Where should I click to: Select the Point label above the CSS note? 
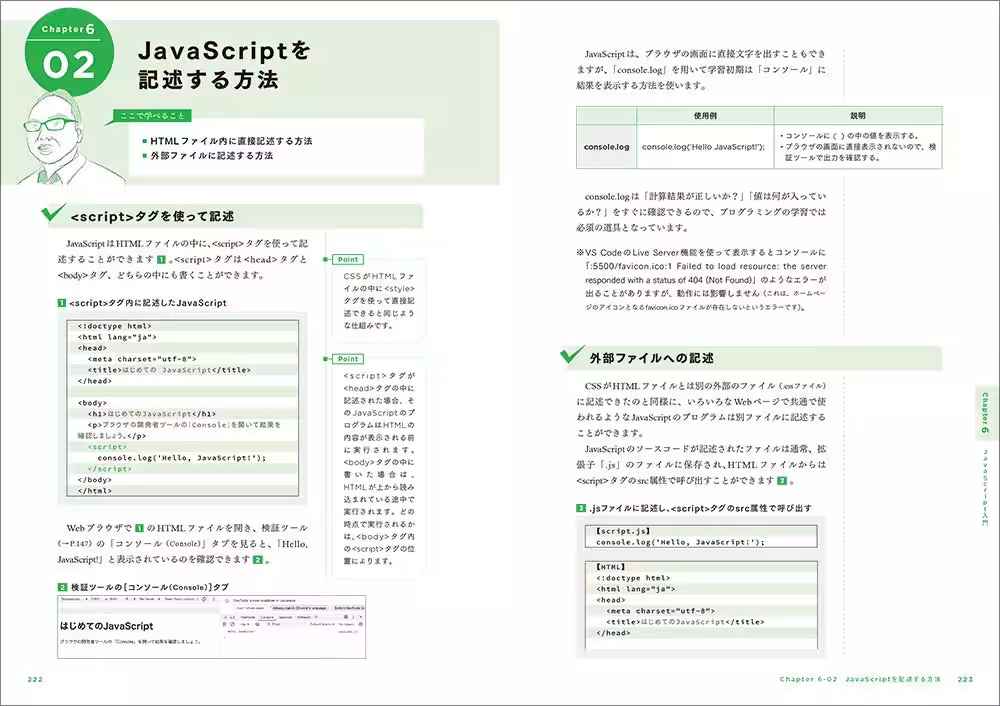coord(346,258)
